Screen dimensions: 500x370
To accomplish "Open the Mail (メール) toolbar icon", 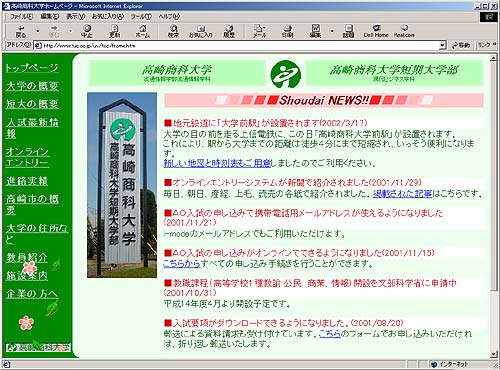I will click(259, 31).
